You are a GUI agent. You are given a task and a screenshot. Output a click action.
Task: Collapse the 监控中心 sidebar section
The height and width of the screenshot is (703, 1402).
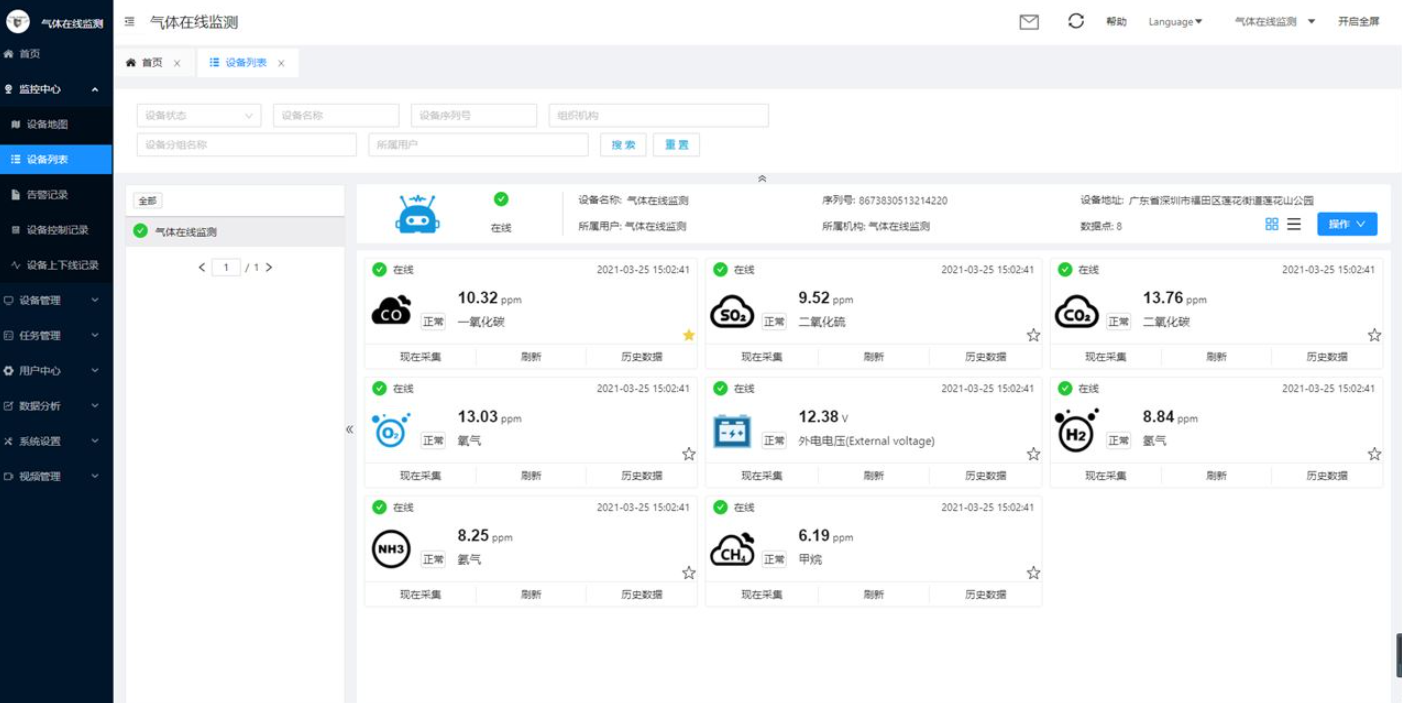56,89
